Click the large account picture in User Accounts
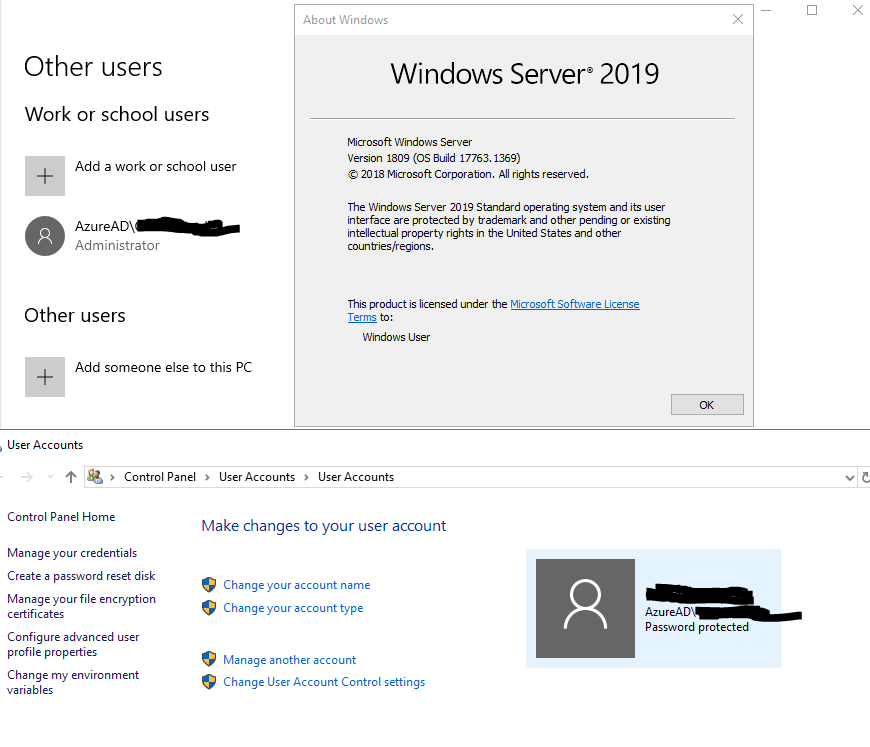The image size is (870, 747). pyautogui.click(x=585, y=608)
